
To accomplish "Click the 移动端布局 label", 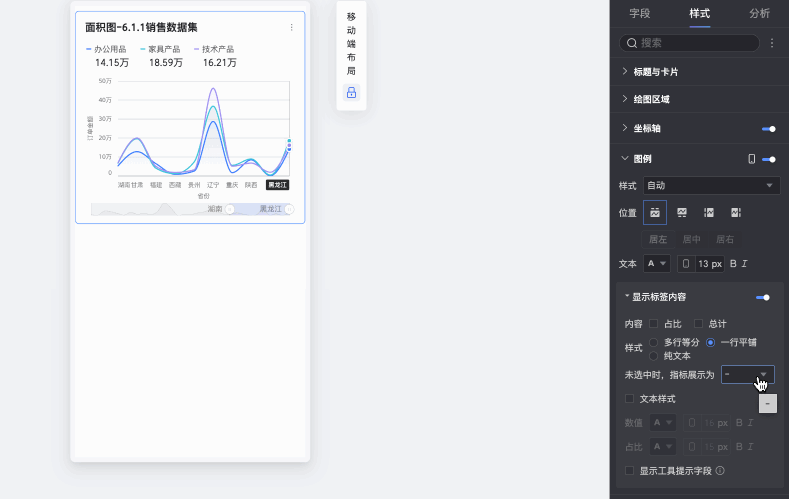I will coord(351,44).
